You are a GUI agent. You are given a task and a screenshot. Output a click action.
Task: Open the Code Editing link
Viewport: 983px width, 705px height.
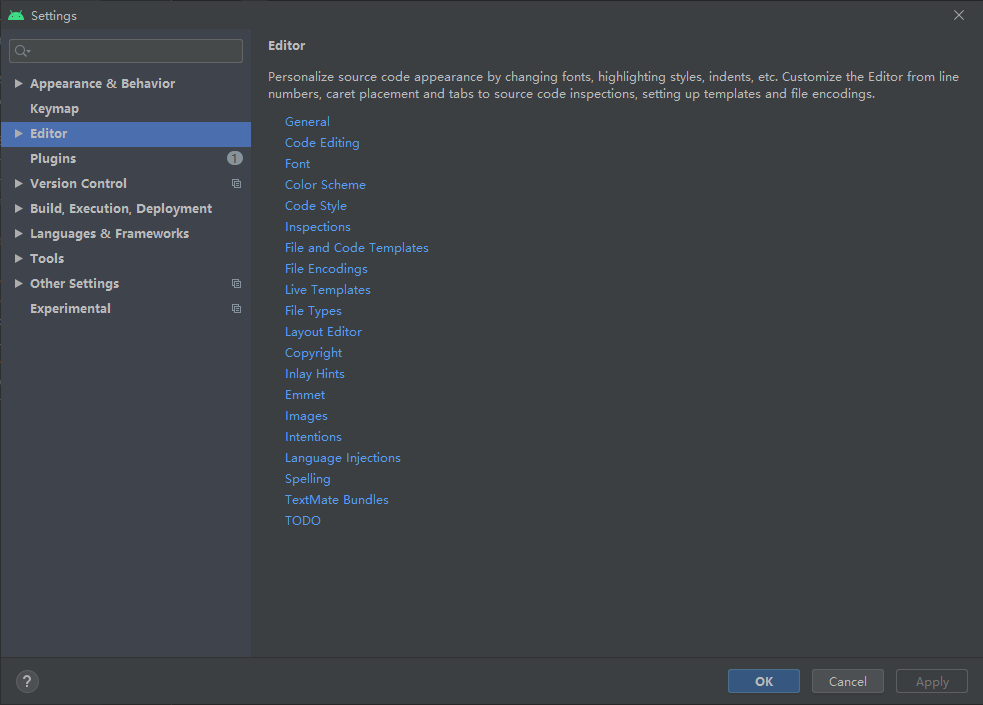pos(322,143)
